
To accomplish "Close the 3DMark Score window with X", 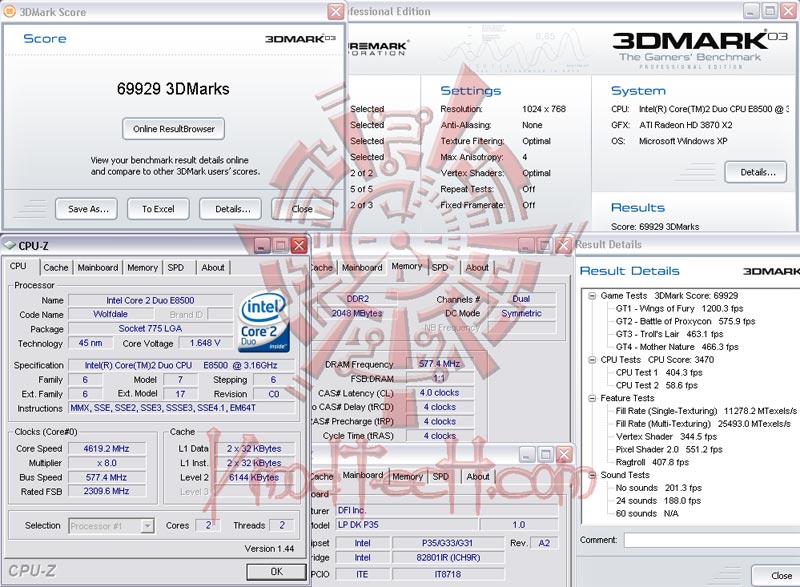I will (335, 12).
